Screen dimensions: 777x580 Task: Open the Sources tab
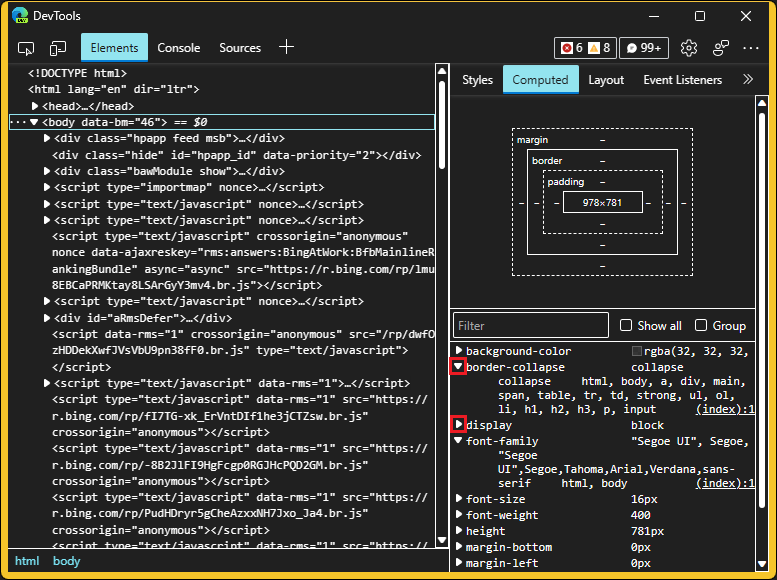240,48
